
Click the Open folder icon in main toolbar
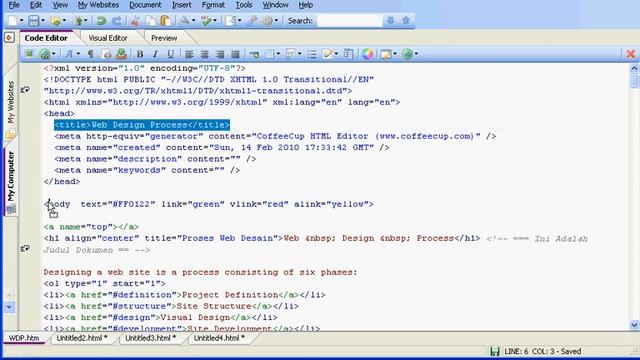(56, 20)
